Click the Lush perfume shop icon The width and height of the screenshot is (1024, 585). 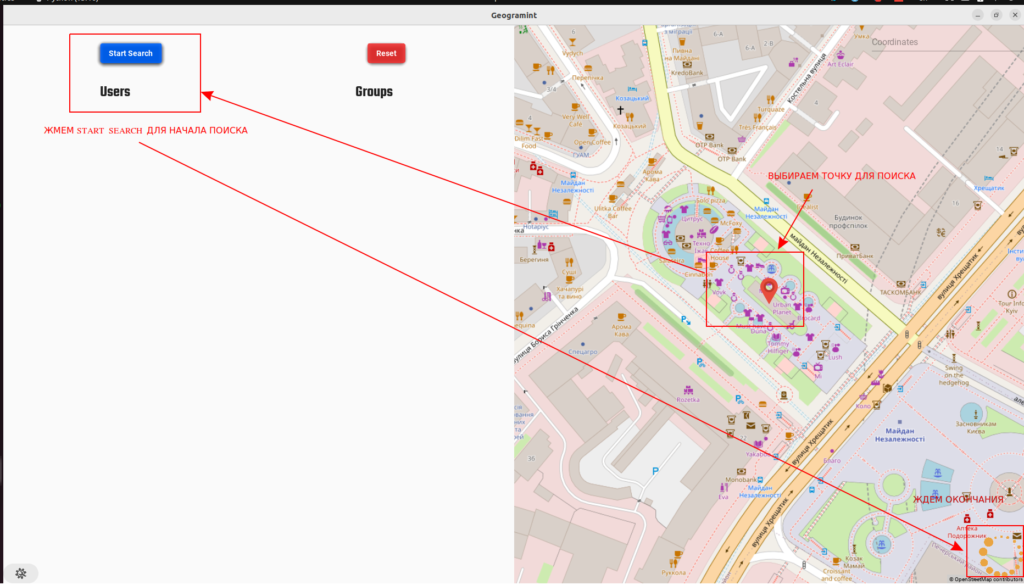coord(835,349)
